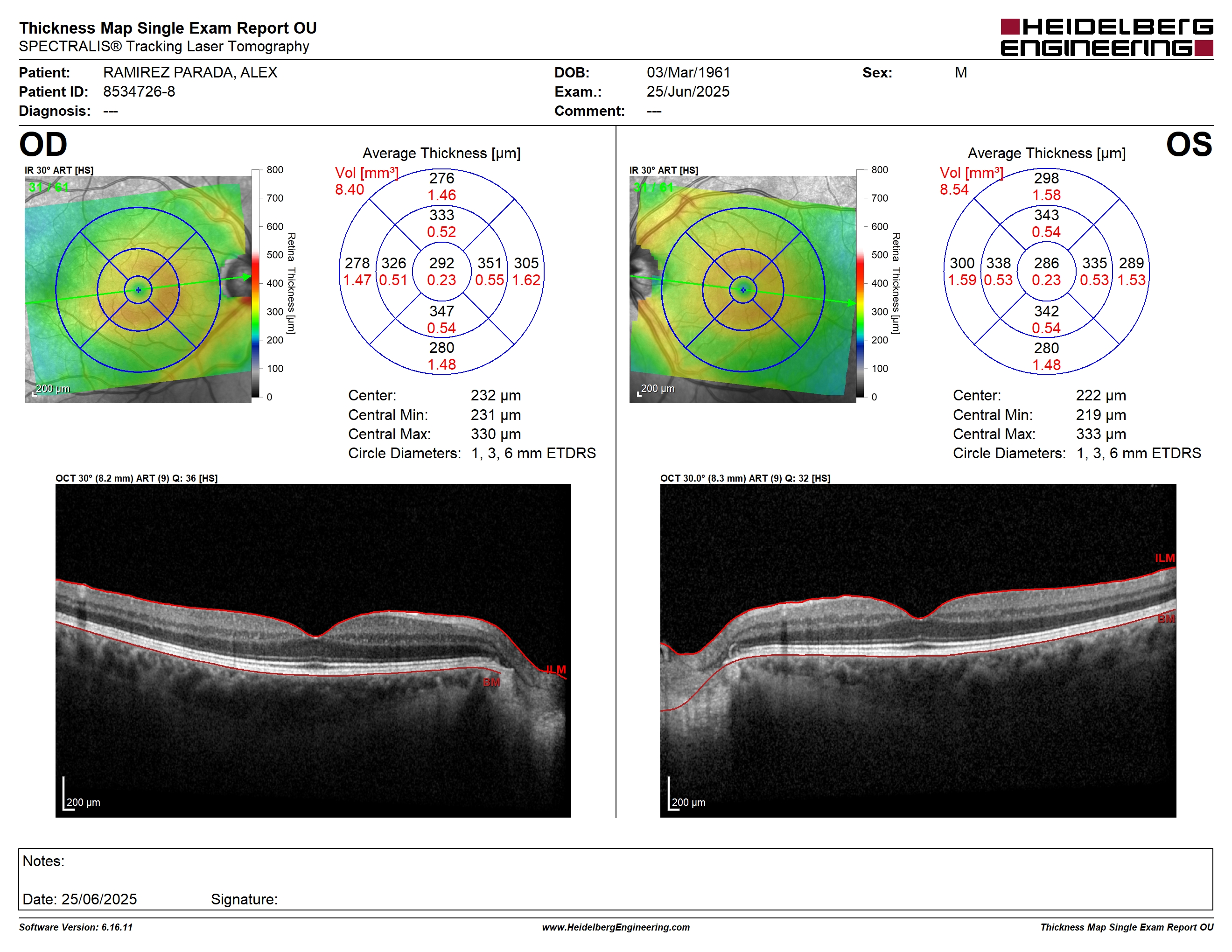Screen dimensions: 1232x952
Task: Click OS inner temporal thickness 335
Action: coord(1094,263)
